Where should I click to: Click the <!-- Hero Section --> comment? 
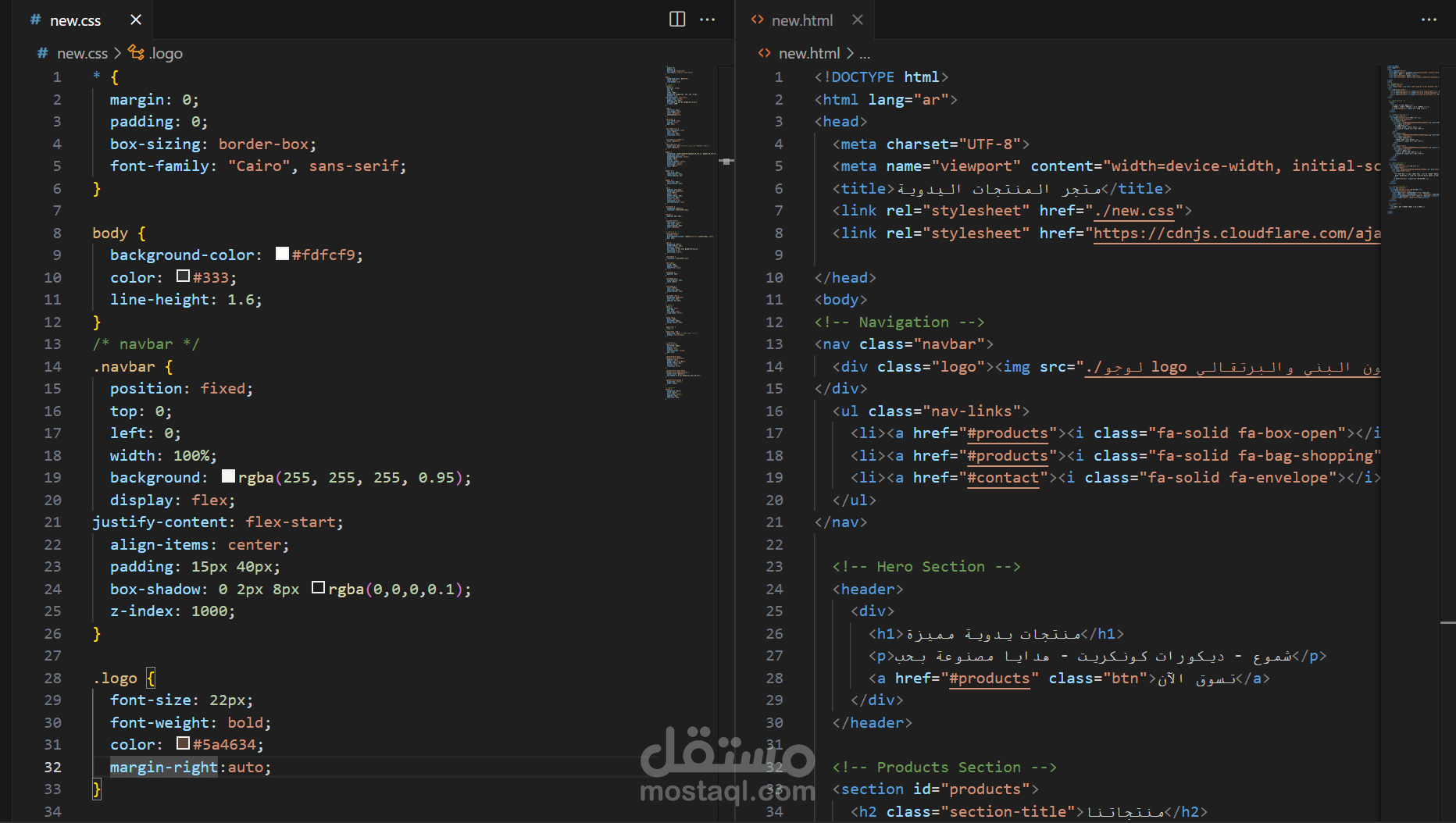(x=926, y=567)
